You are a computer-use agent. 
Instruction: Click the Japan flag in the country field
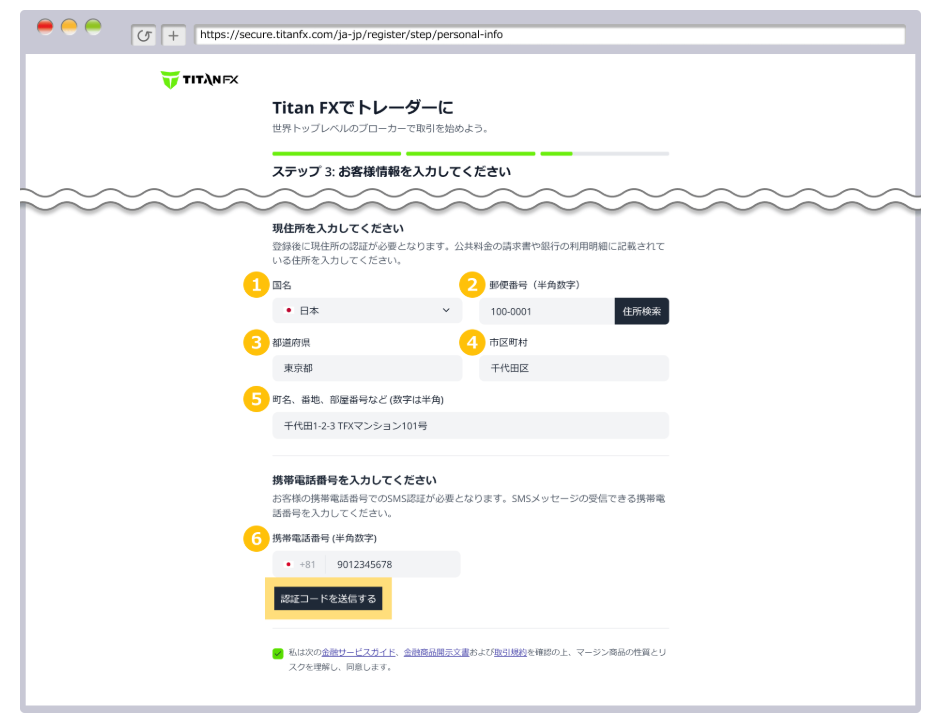tap(289, 310)
